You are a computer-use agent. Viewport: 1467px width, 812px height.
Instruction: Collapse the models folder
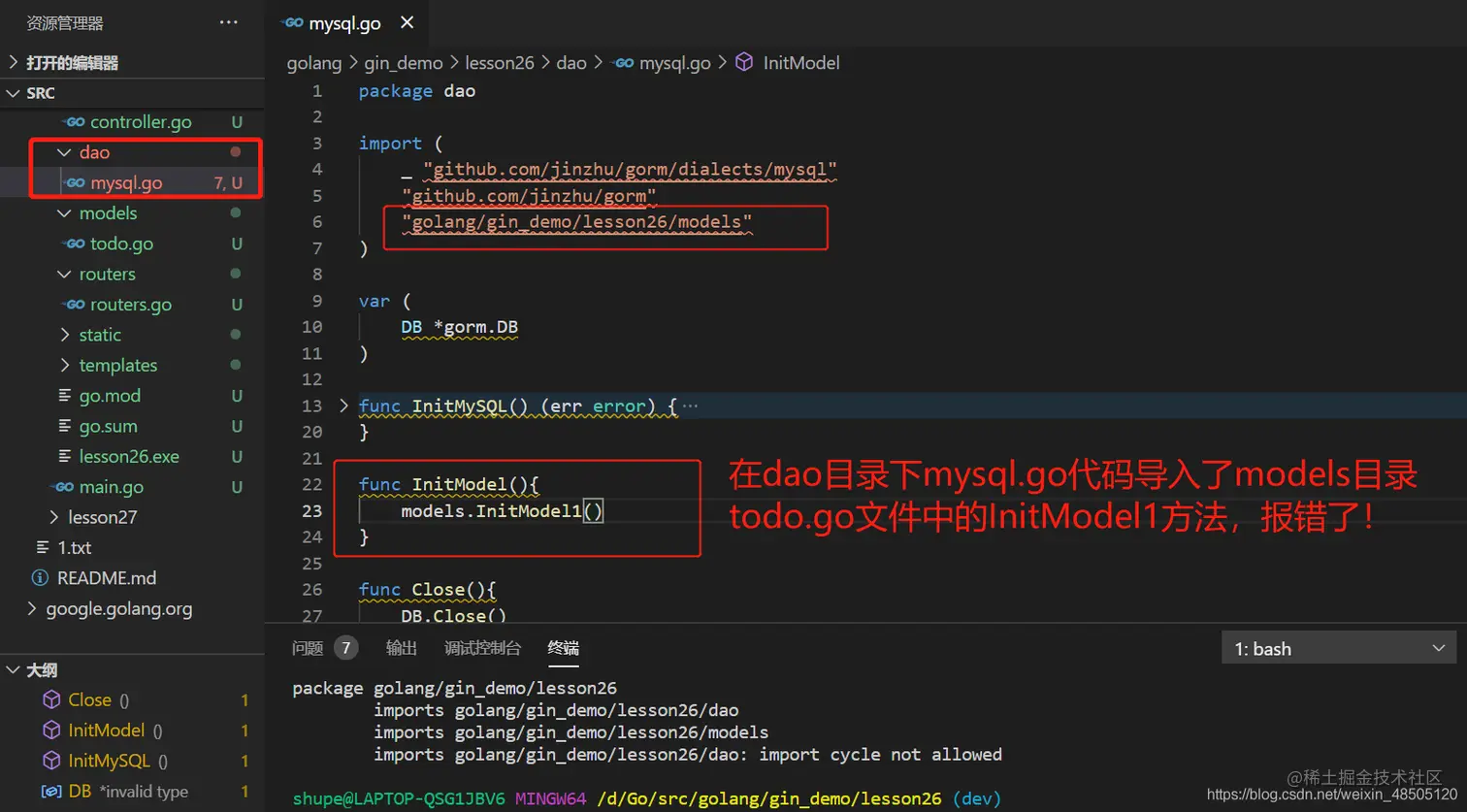point(65,213)
